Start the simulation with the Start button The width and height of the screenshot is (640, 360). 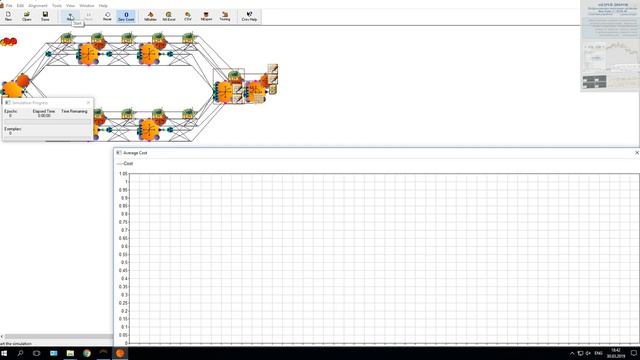pos(70,16)
